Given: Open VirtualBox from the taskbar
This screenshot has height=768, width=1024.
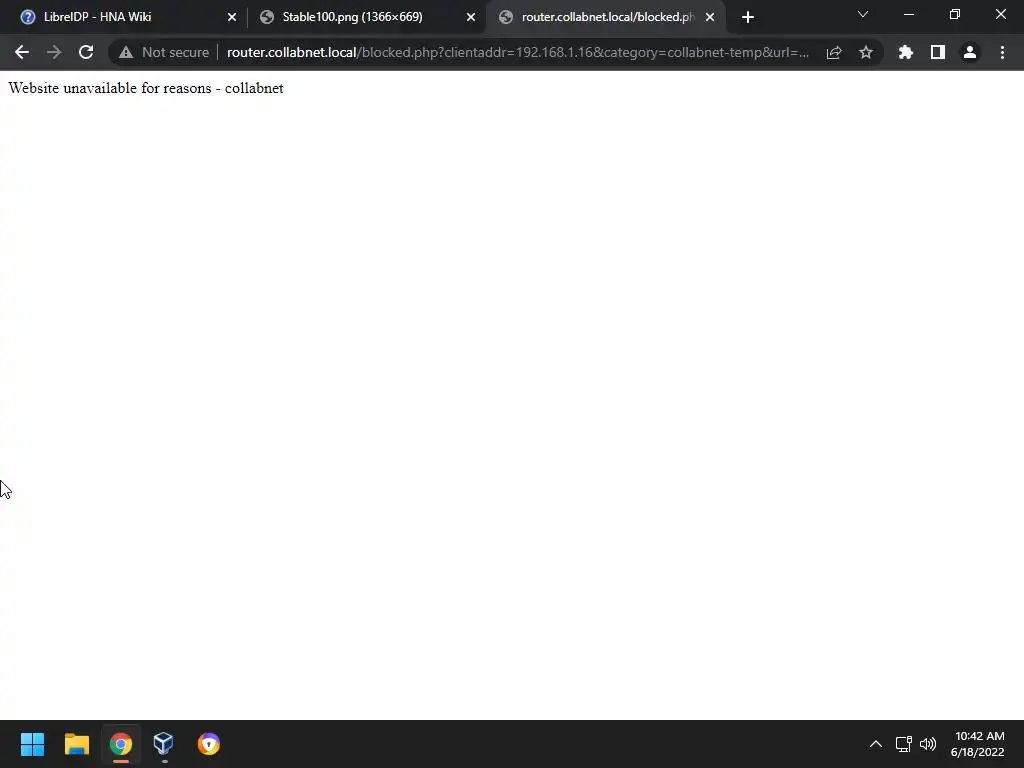Looking at the screenshot, I should [x=163, y=744].
